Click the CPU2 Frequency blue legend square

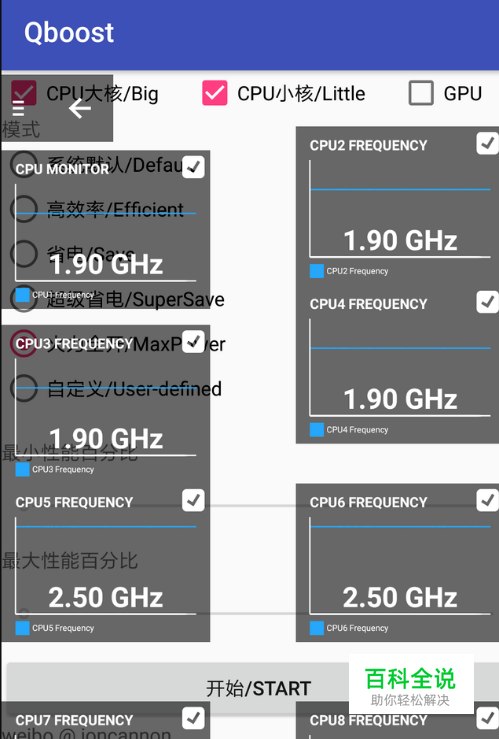point(317,271)
